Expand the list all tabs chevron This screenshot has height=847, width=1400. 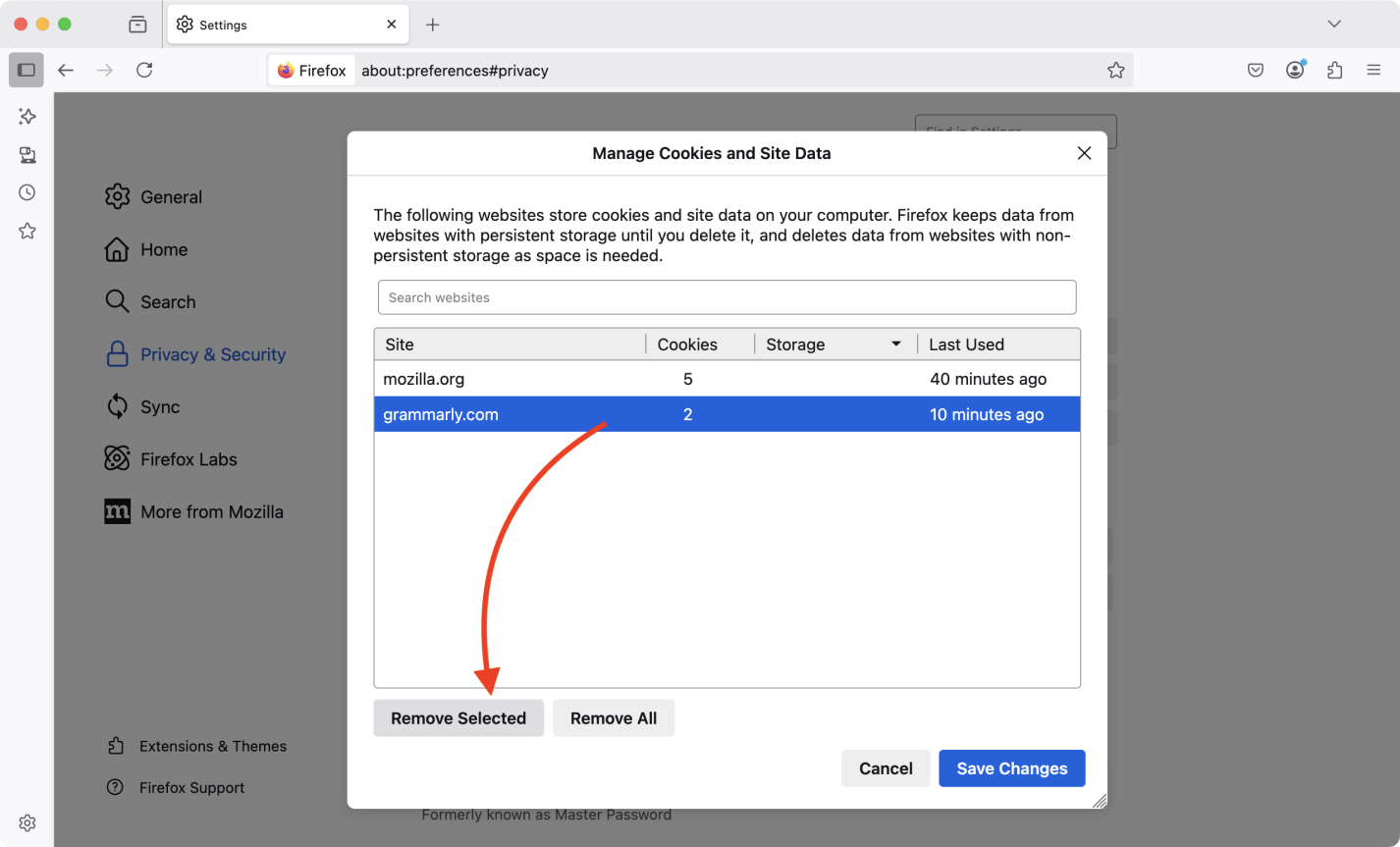[x=1333, y=24]
